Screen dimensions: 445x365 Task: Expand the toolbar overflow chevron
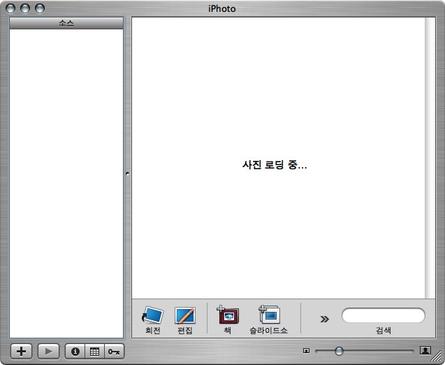point(324,319)
